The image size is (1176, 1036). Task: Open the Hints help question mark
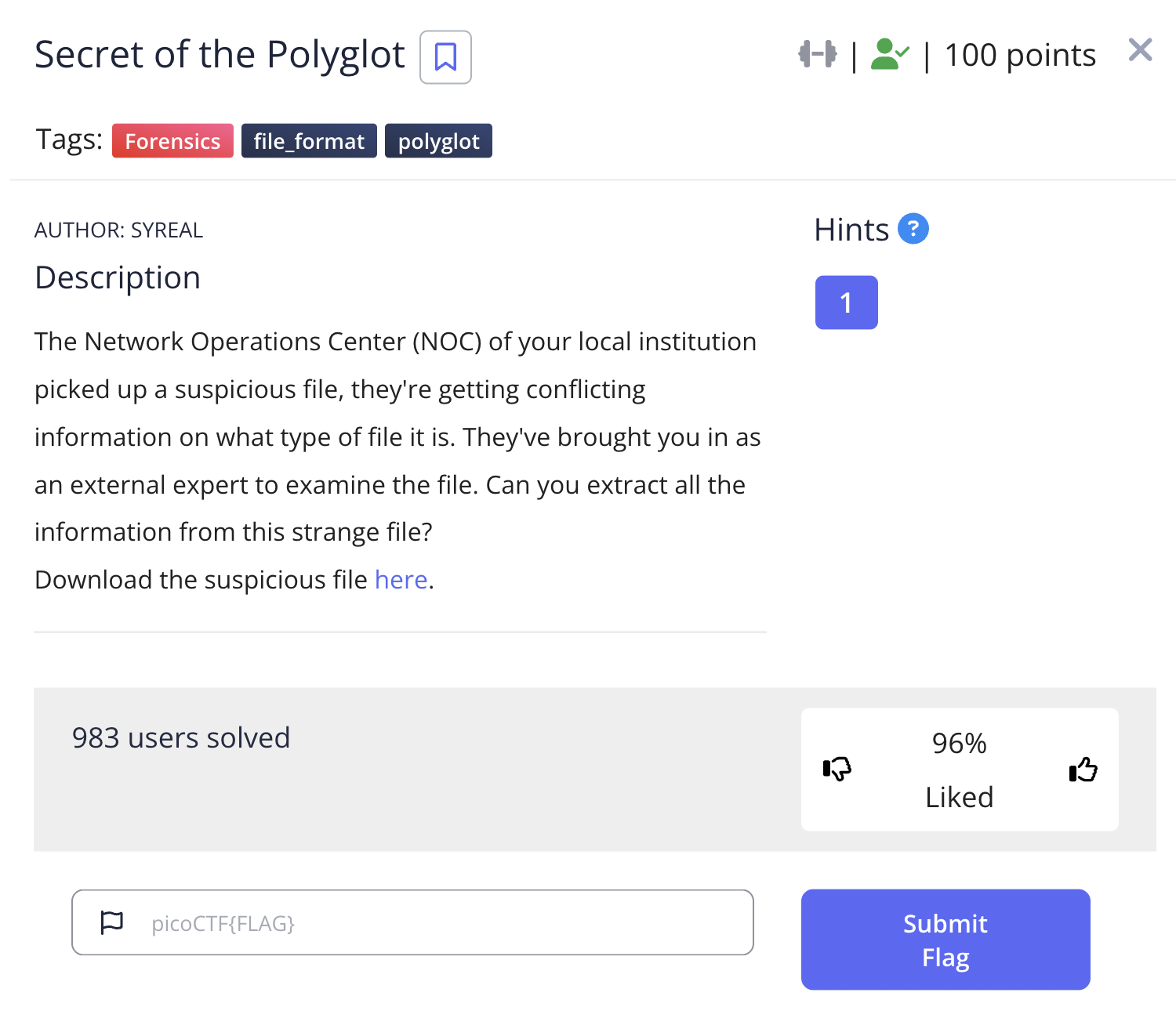(913, 229)
